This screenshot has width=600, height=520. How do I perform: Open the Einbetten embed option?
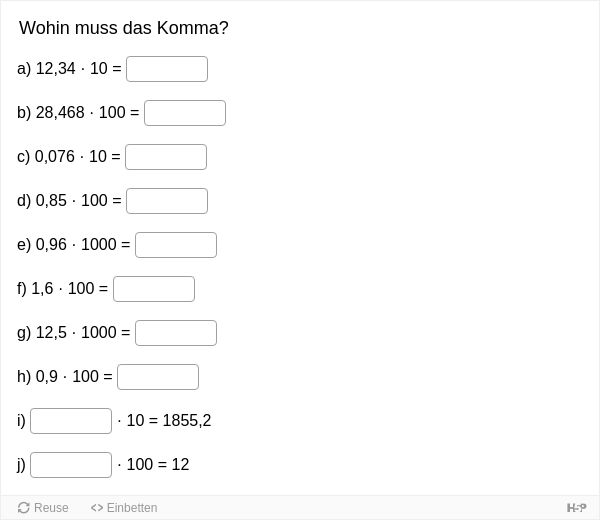tap(124, 508)
